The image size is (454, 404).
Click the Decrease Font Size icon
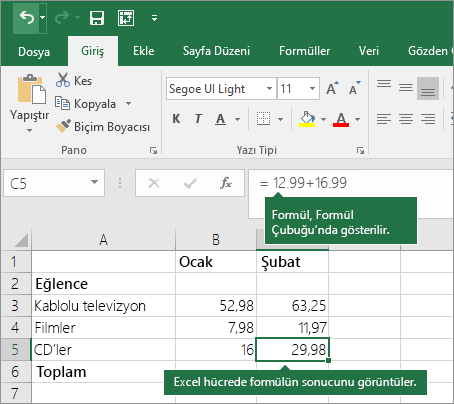coord(354,88)
